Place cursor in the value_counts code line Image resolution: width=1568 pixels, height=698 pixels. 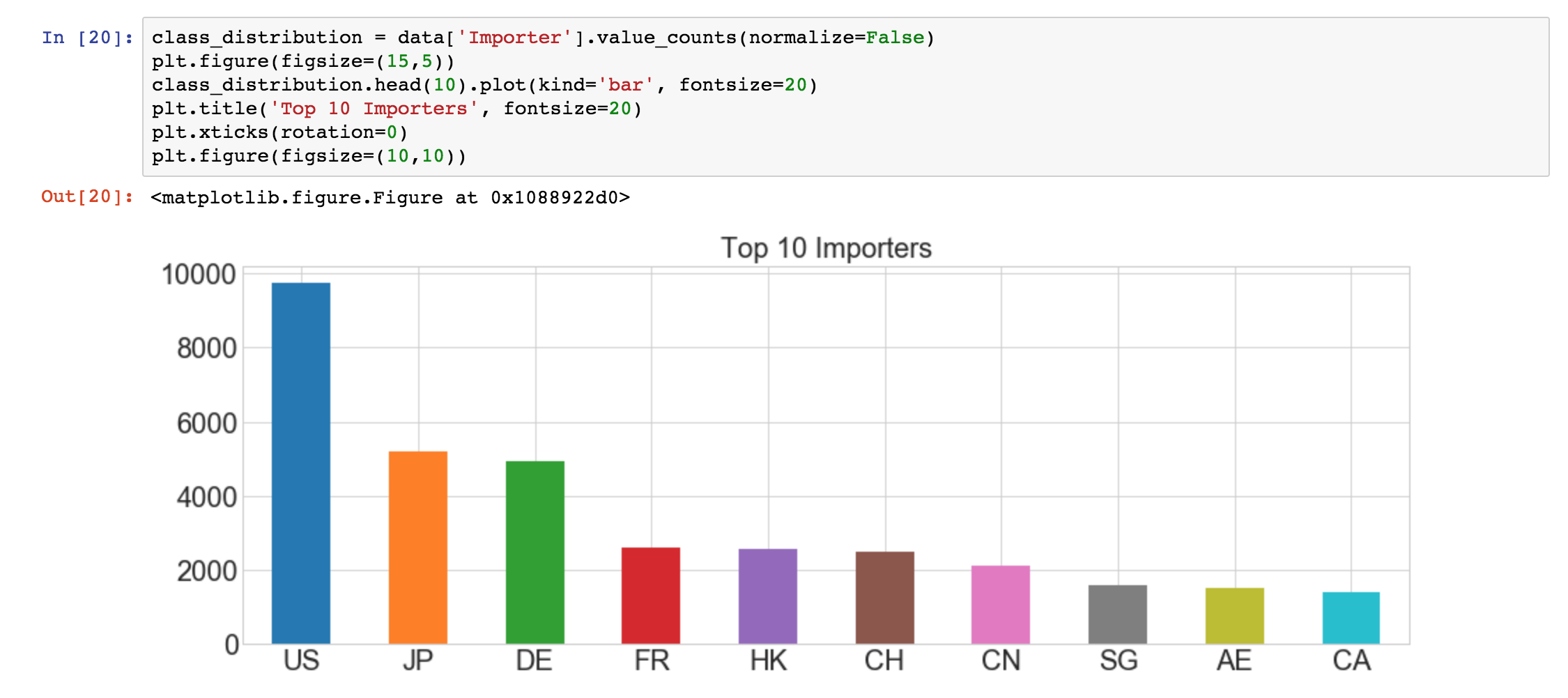click(x=542, y=38)
